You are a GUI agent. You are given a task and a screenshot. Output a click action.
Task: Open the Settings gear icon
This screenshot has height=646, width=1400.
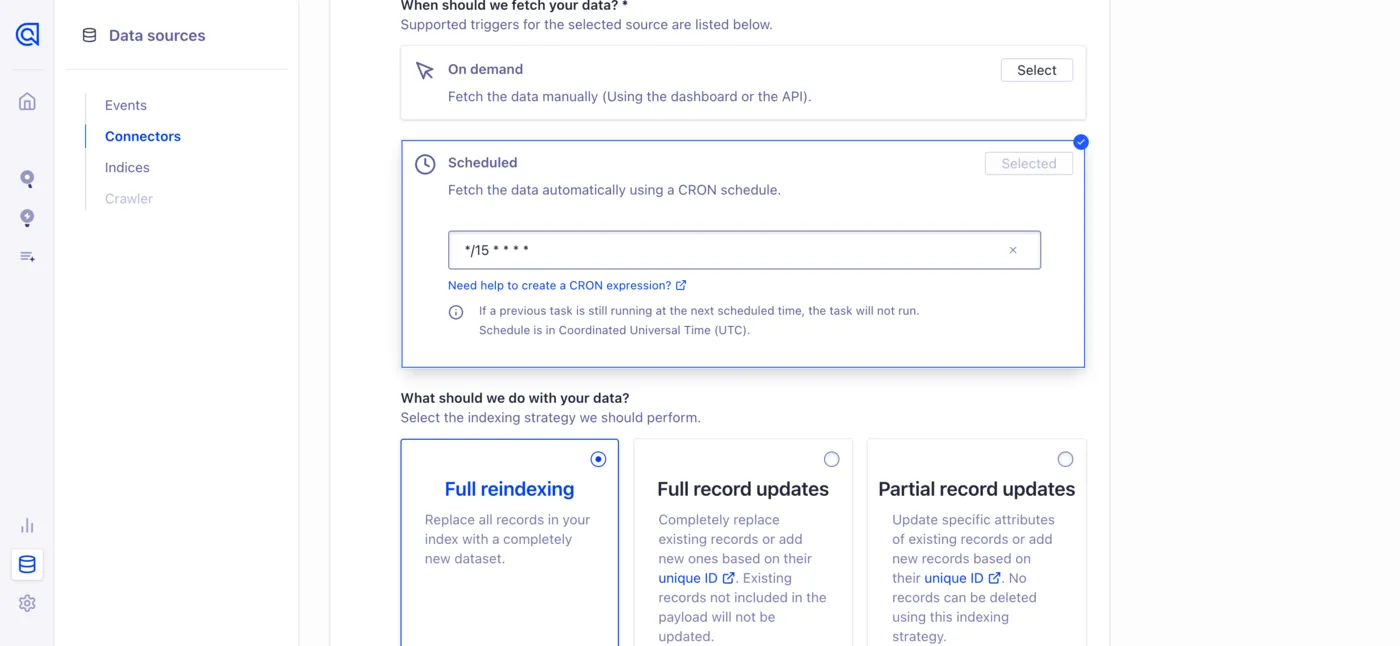(x=27, y=604)
